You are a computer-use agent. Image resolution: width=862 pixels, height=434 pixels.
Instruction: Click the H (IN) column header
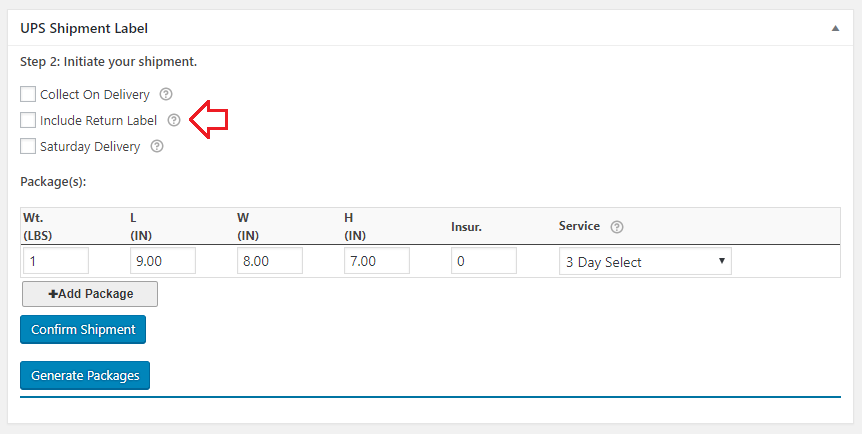click(x=355, y=227)
